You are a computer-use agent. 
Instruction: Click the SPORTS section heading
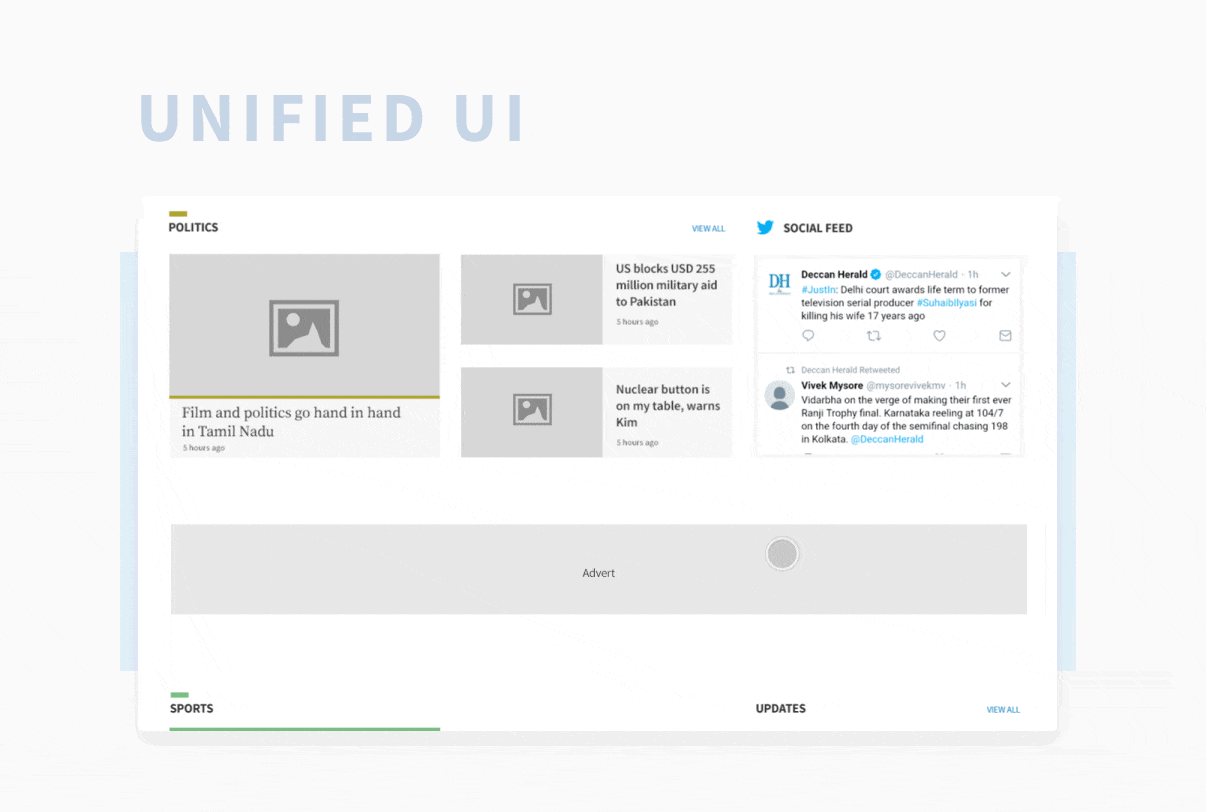pos(191,708)
